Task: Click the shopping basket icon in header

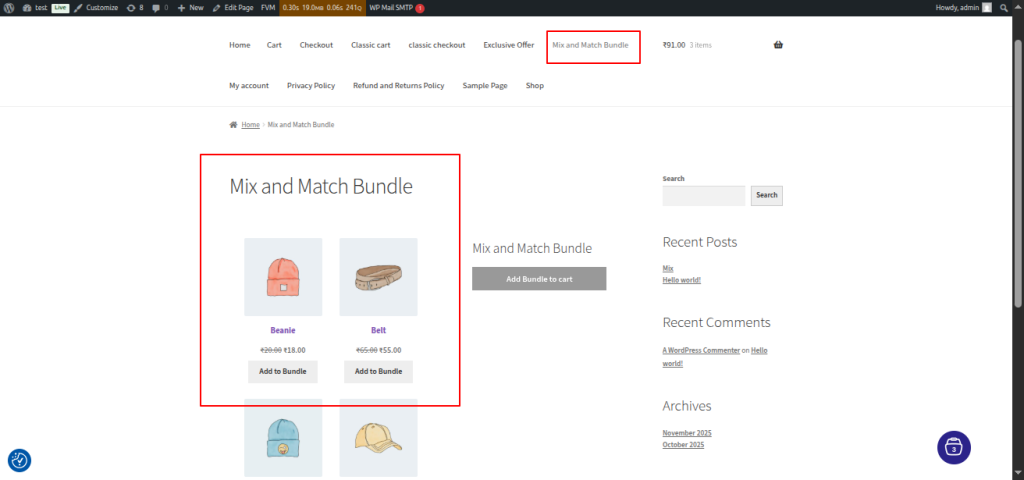Action: coord(778,45)
